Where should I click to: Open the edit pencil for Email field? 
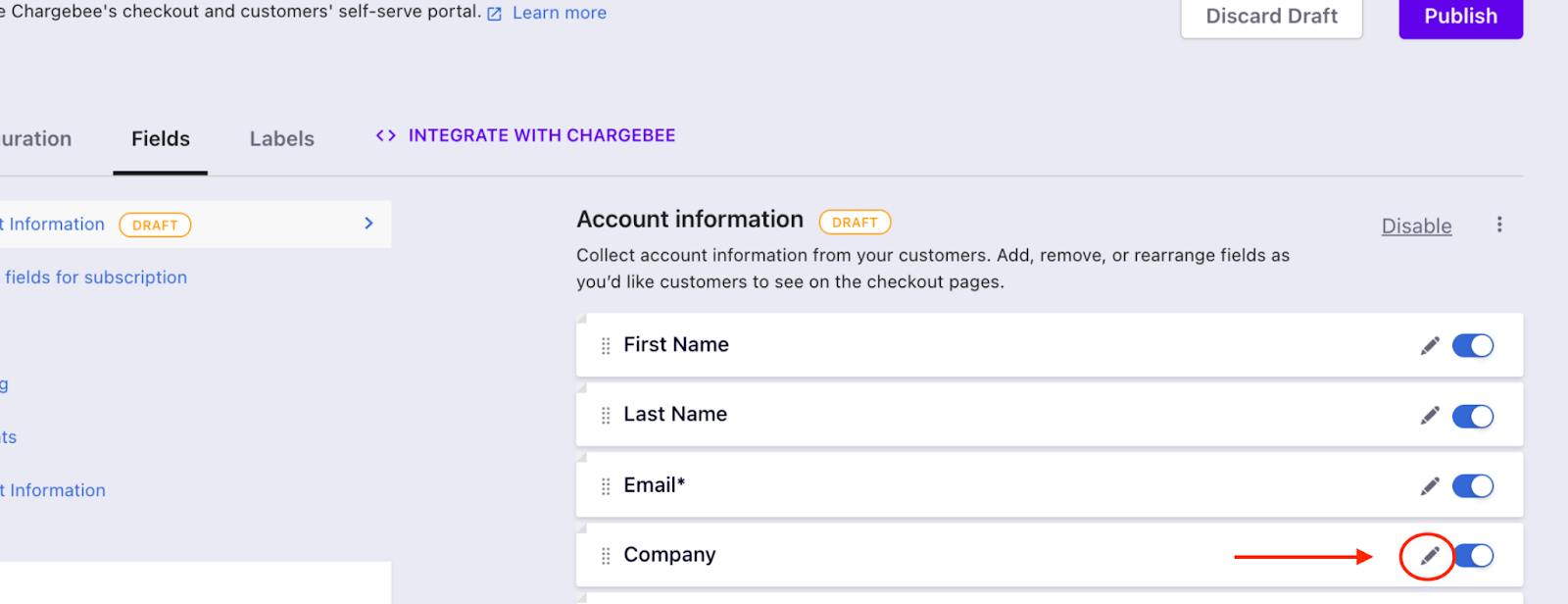click(x=1430, y=485)
